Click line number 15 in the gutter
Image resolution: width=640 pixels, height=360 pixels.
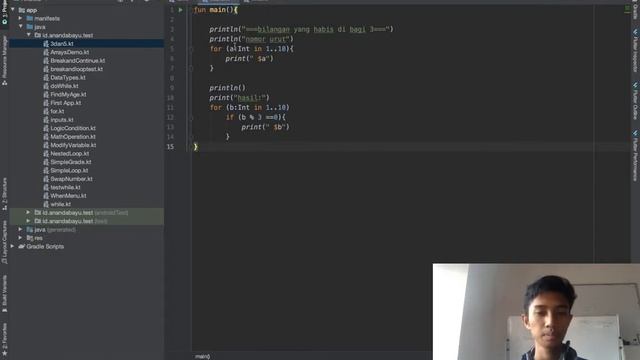click(170, 147)
